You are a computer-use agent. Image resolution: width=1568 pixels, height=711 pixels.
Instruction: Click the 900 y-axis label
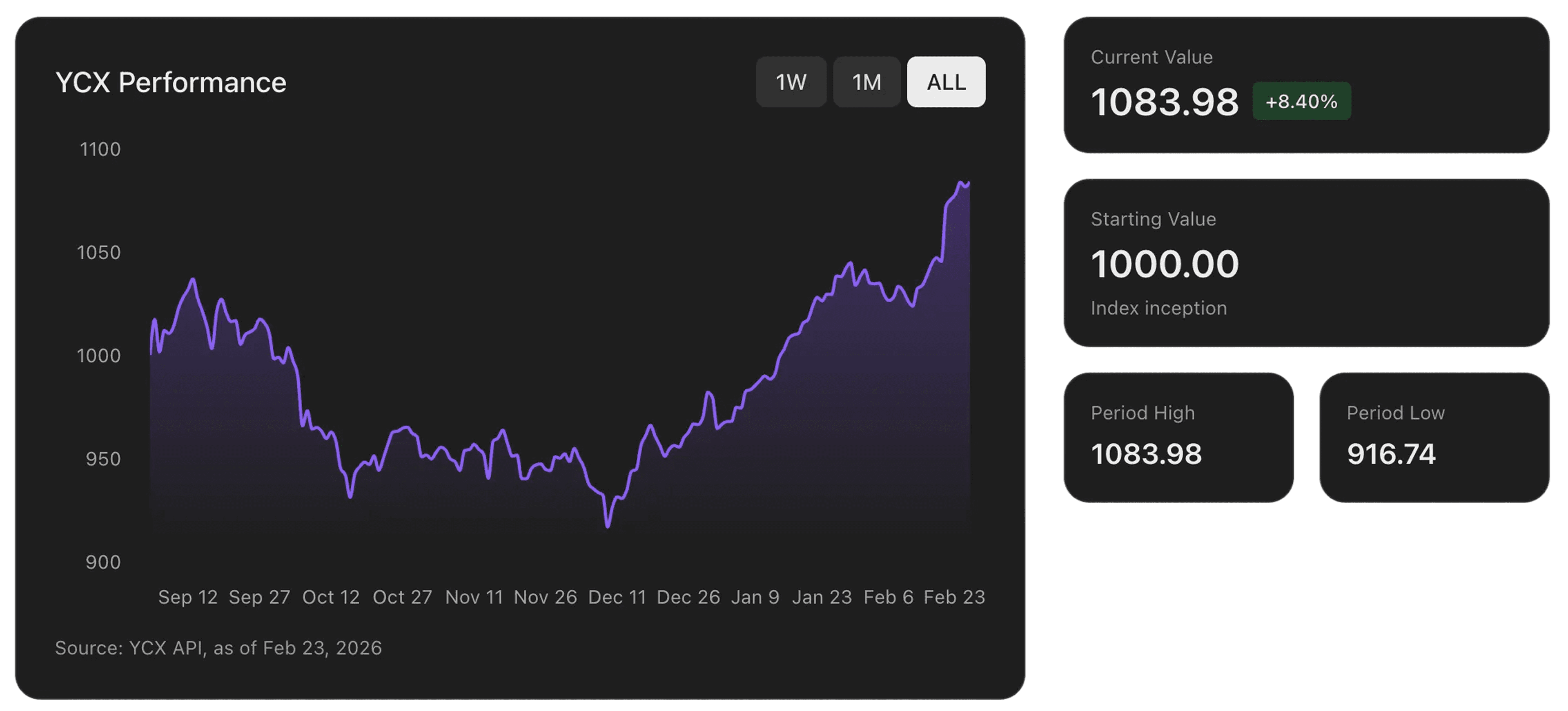[x=103, y=562]
